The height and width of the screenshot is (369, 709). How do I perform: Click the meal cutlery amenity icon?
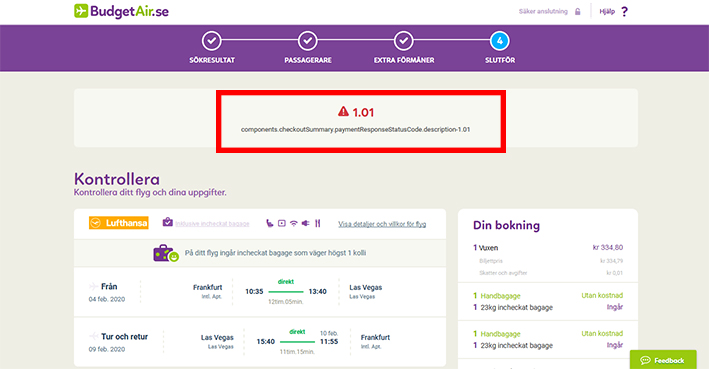click(x=317, y=223)
